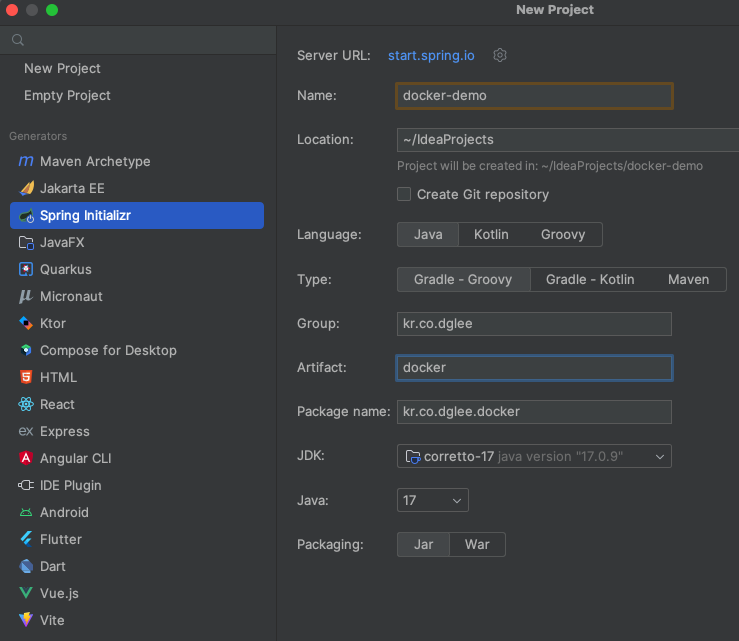Click the HTML5 shield icon
Screen dimensions: 739x641
26,377
